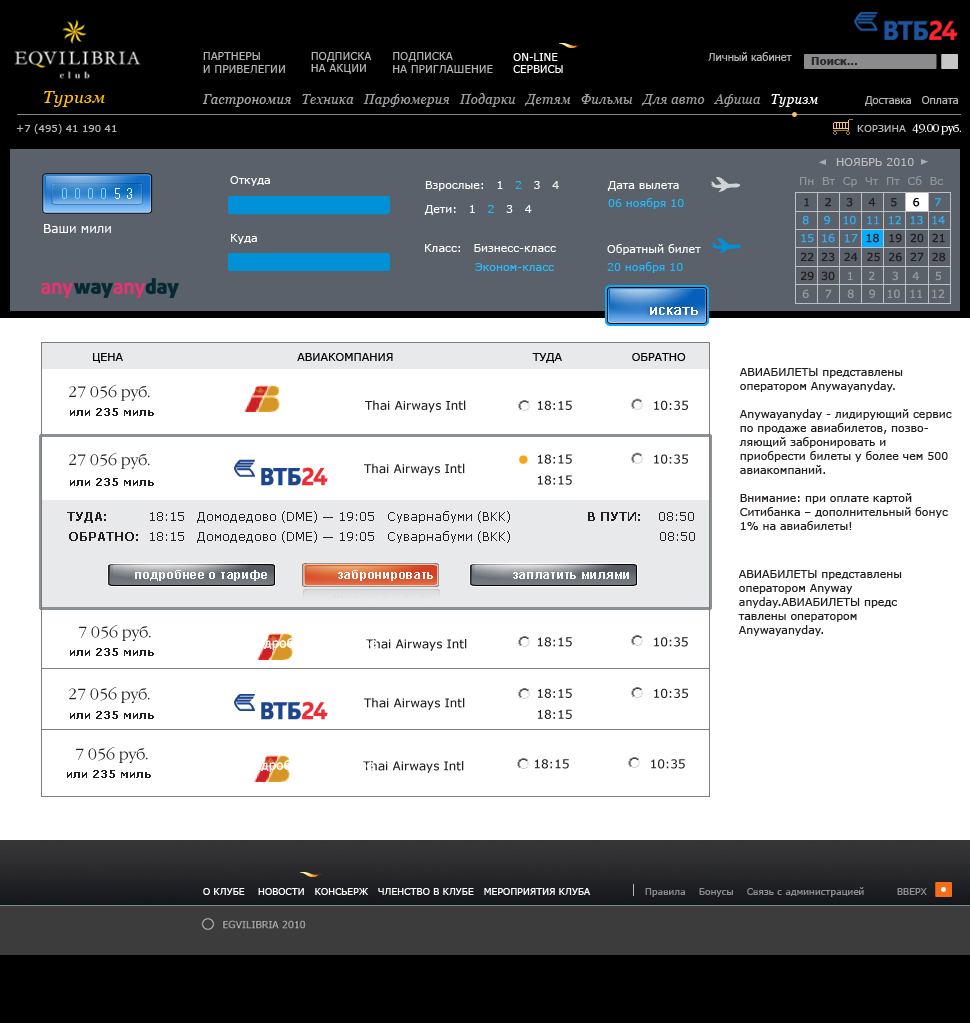Switch to Подарки category

(x=487, y=99)
